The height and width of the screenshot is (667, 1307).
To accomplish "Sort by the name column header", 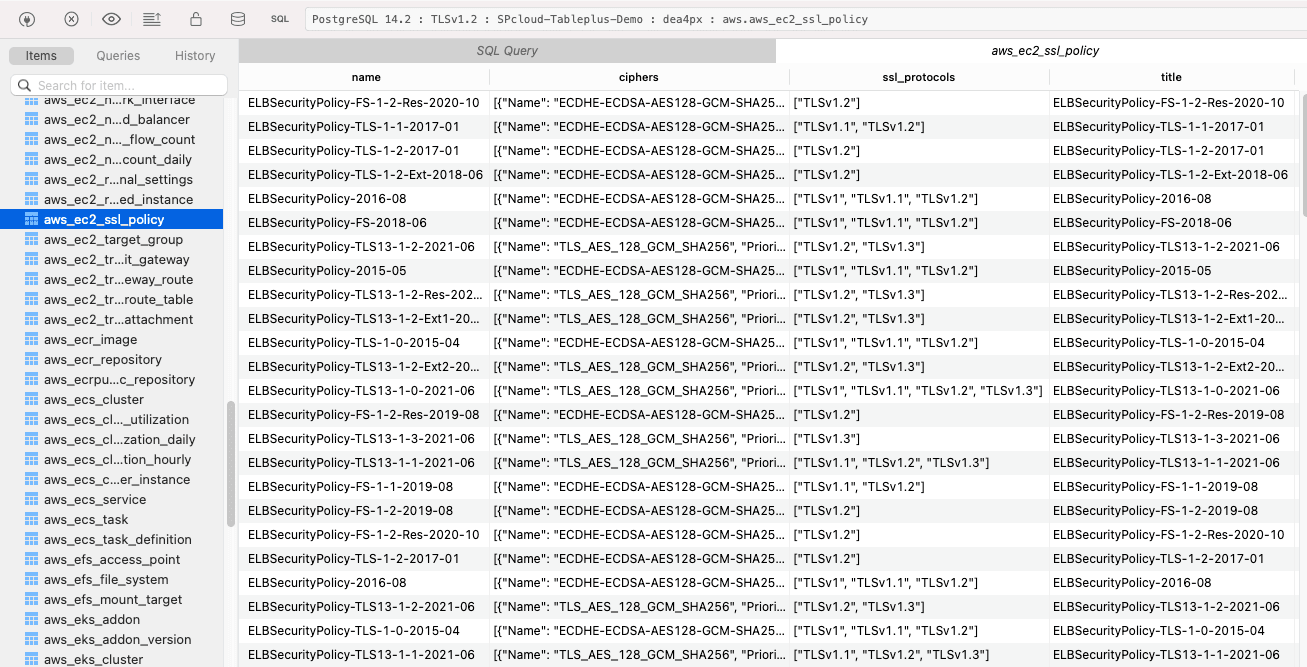I will click(x=366, y=77).
